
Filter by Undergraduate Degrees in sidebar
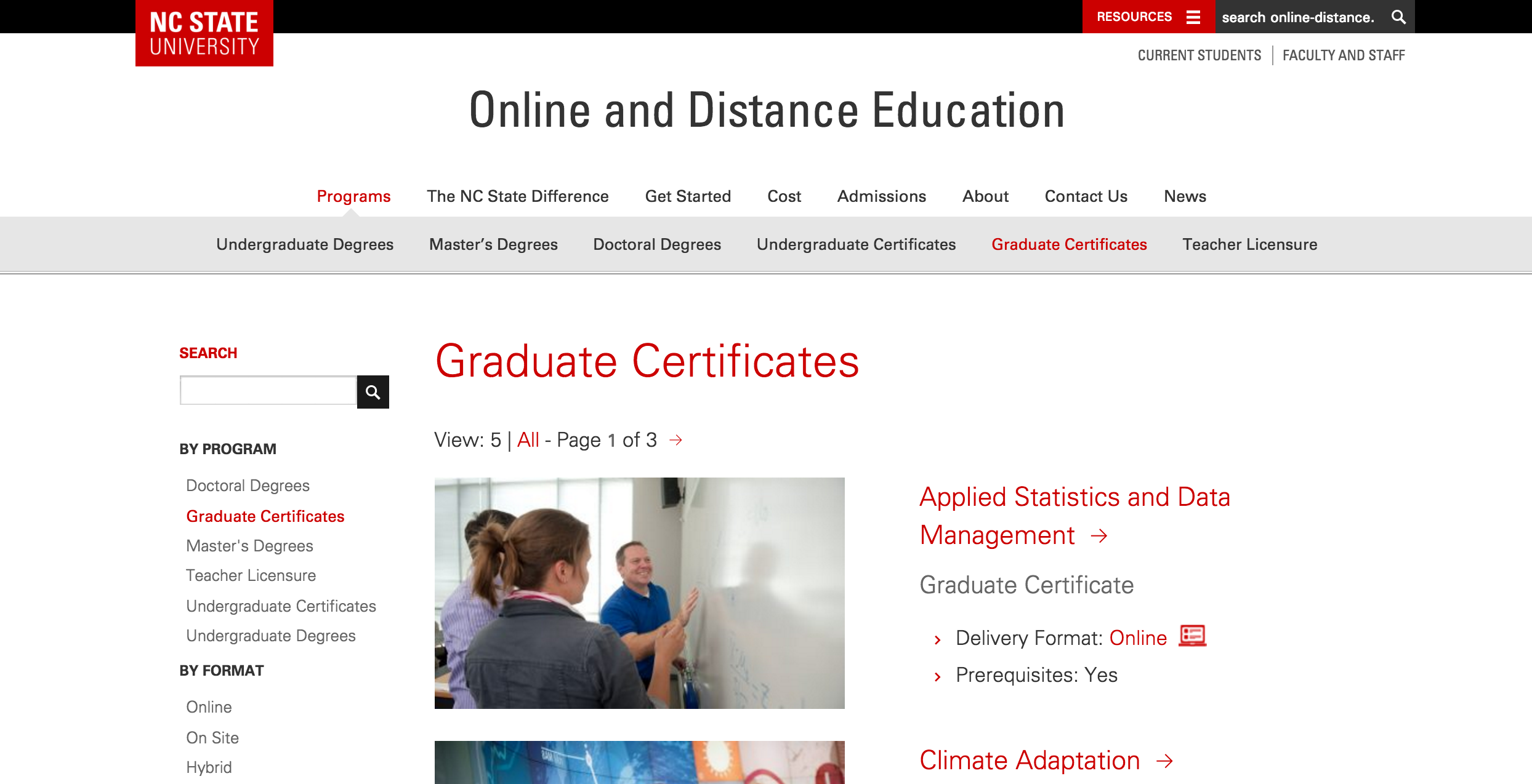[x=271, y=636]
